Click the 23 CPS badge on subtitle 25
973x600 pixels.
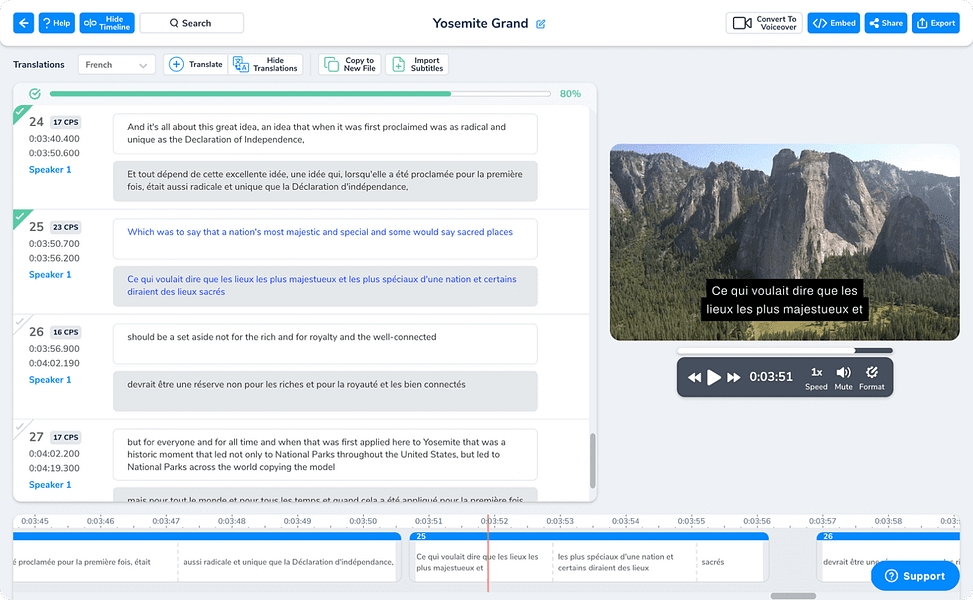pyautogui.click(x=66, y=227)
